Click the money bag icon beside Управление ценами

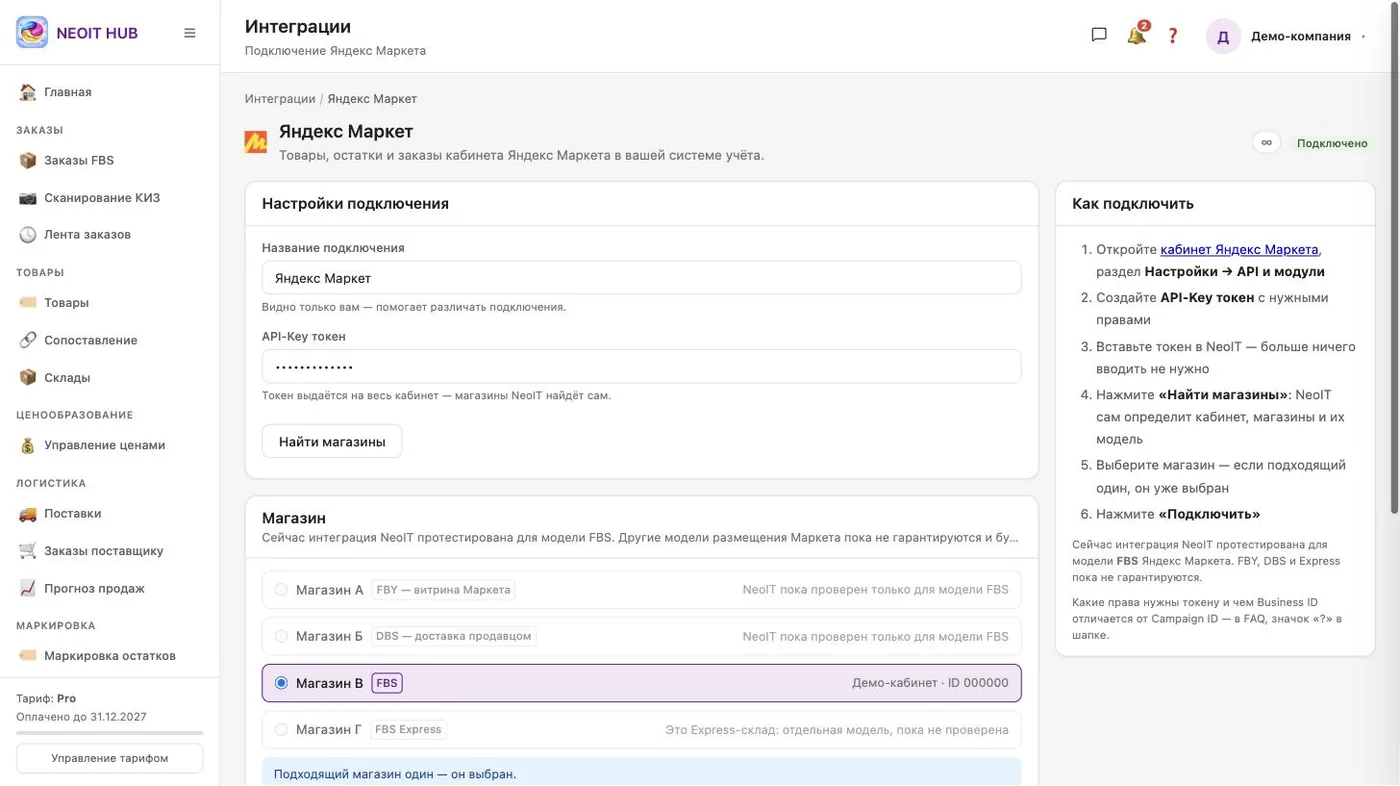tap(28, 446)
